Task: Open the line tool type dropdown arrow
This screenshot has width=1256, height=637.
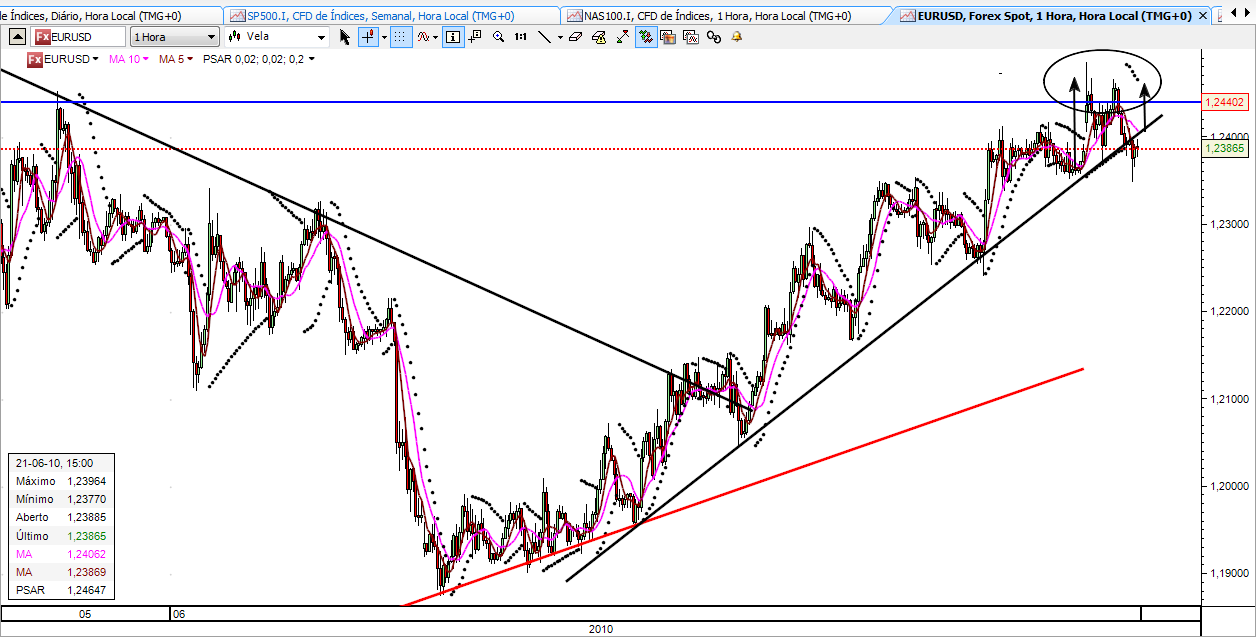Action: pyautogui.click(x=560, y=37)
